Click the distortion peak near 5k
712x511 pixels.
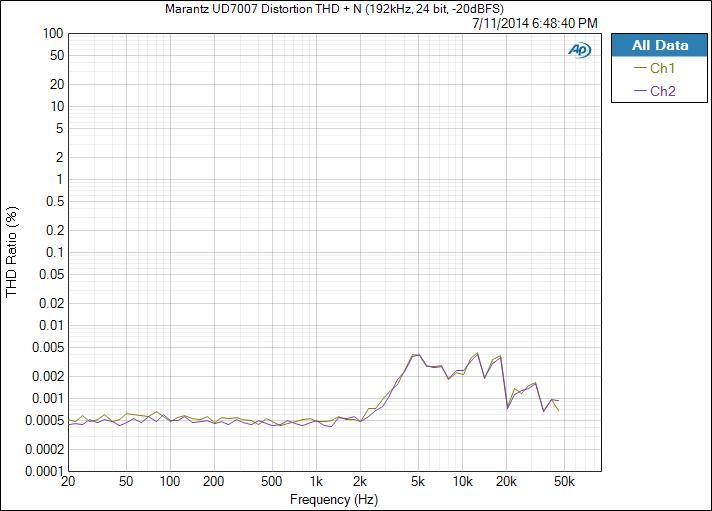[x=416, y=355]
